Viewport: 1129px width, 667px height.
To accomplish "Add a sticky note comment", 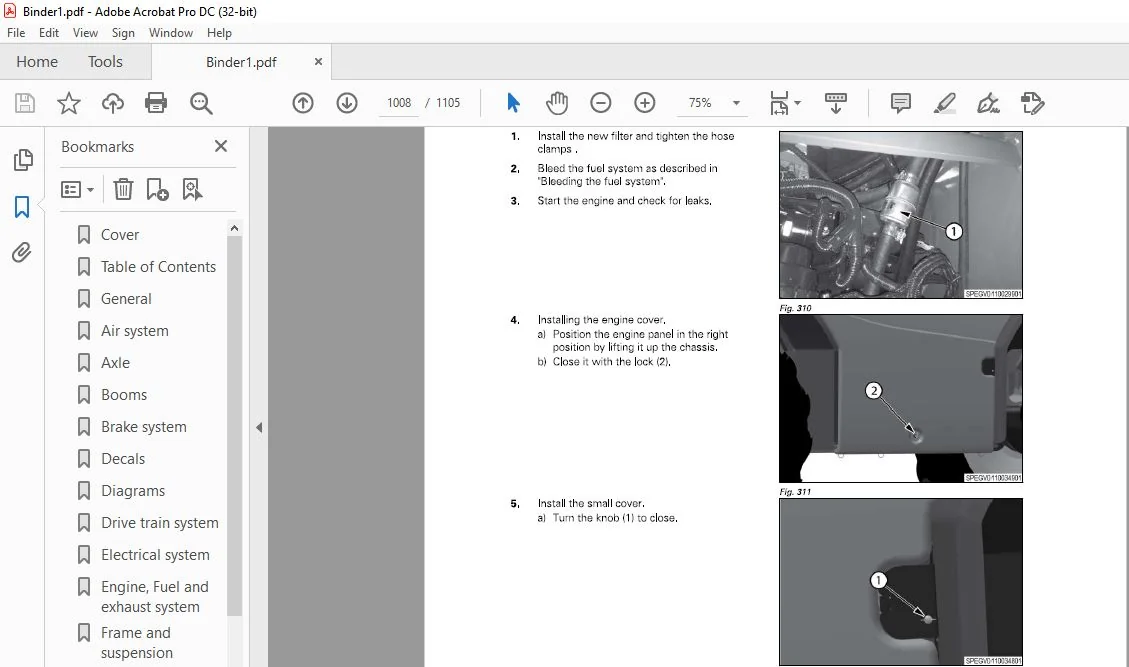I will point(900,103).
